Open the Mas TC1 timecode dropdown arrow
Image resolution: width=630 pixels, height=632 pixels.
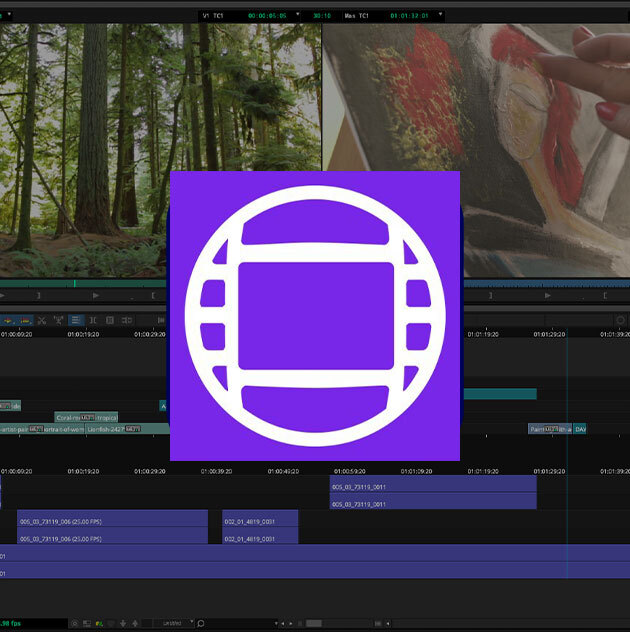440,14
